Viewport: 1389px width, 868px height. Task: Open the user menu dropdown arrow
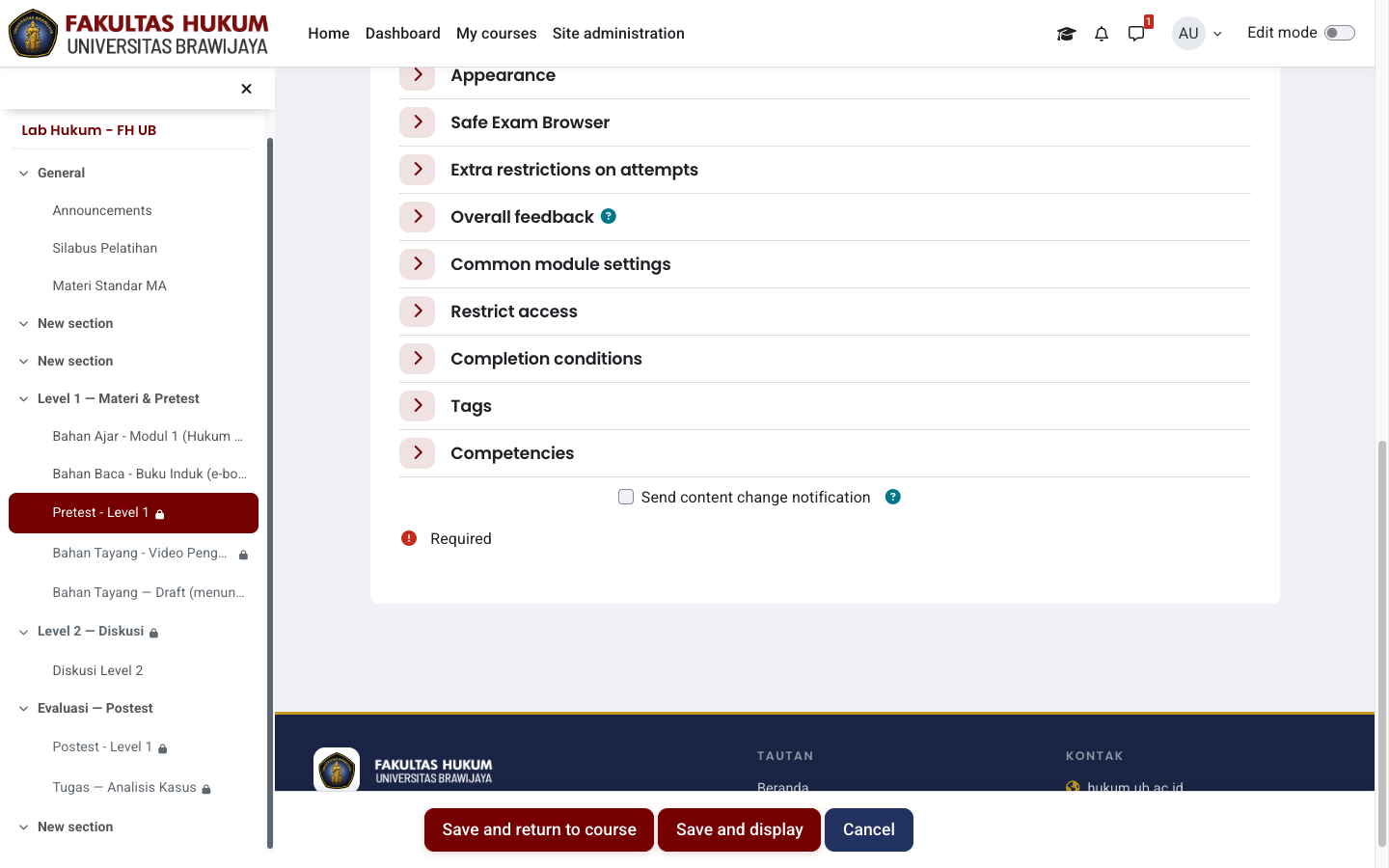1217,34
